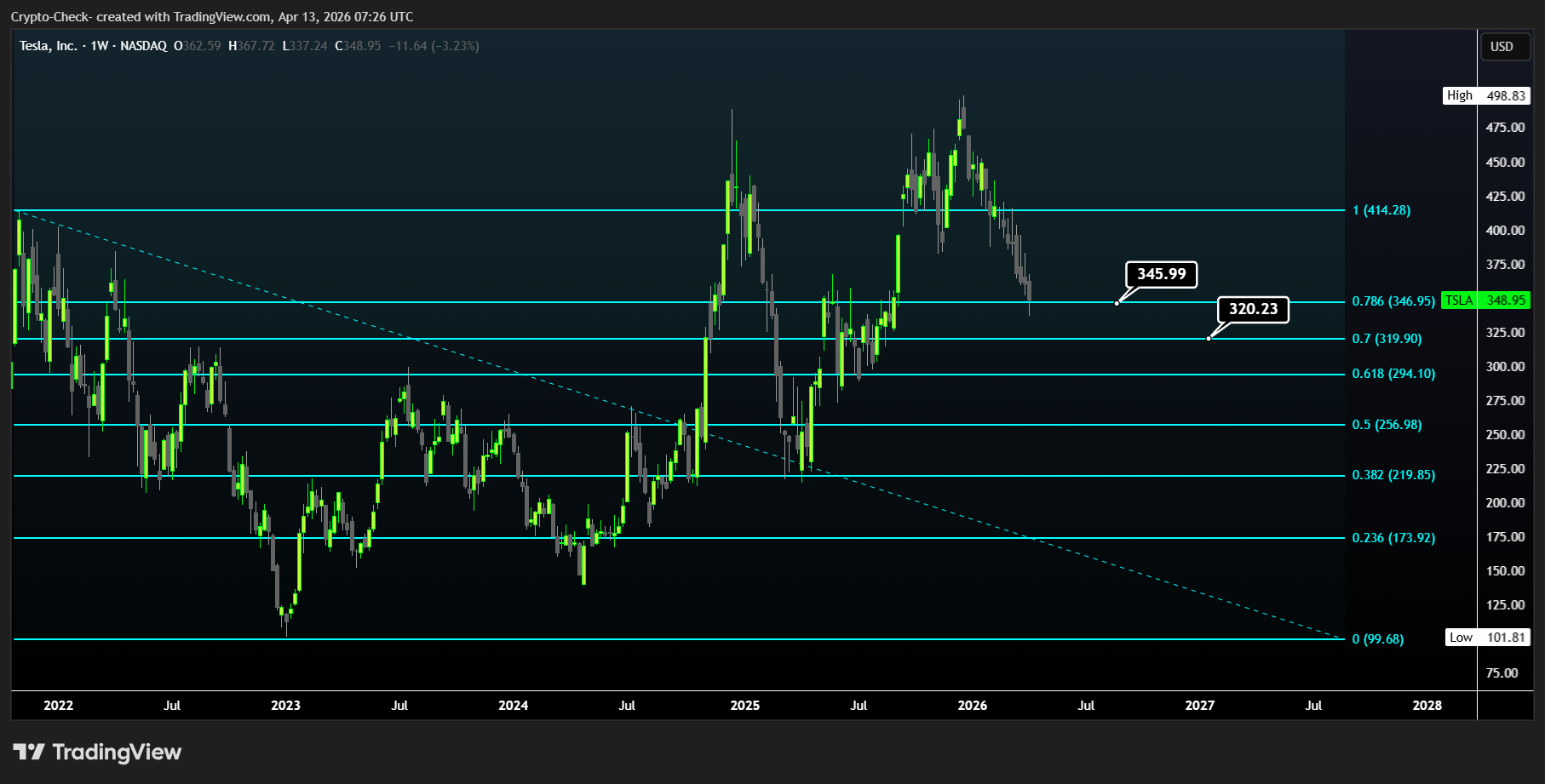1545x784 pixels.
Task: Select the 0.7 (319.90) Fibonacci label
Action: [x=1387, y=339]
